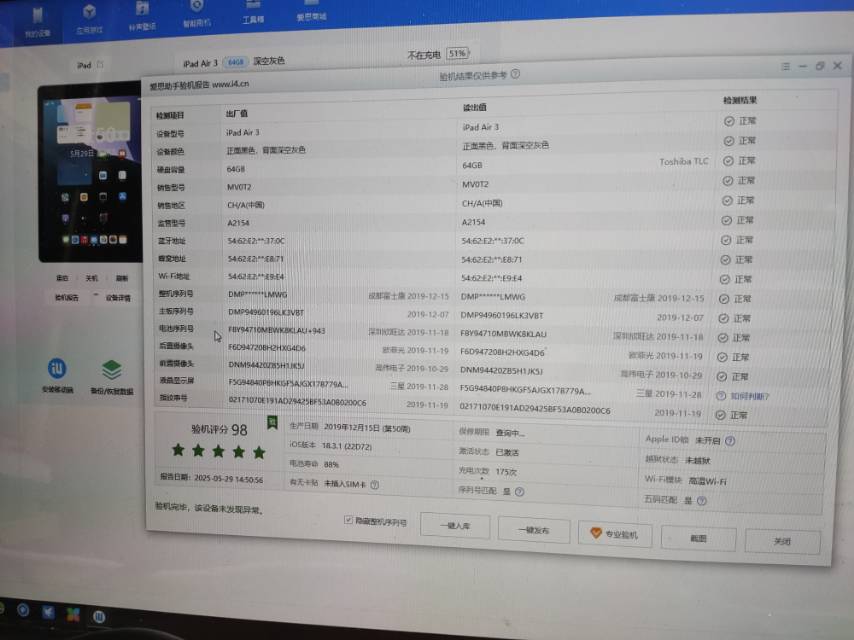The height and width of the screenshot is (640, 854).
Task: Select report date 2025-05-29 14:50:56
Action: point(229,479)
